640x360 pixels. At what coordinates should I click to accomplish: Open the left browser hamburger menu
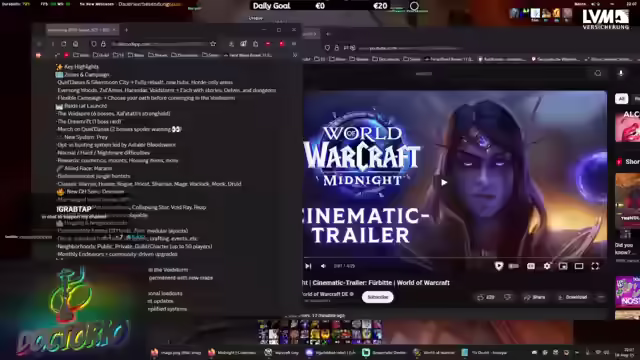pyautogui.click(x=294, y=44)
